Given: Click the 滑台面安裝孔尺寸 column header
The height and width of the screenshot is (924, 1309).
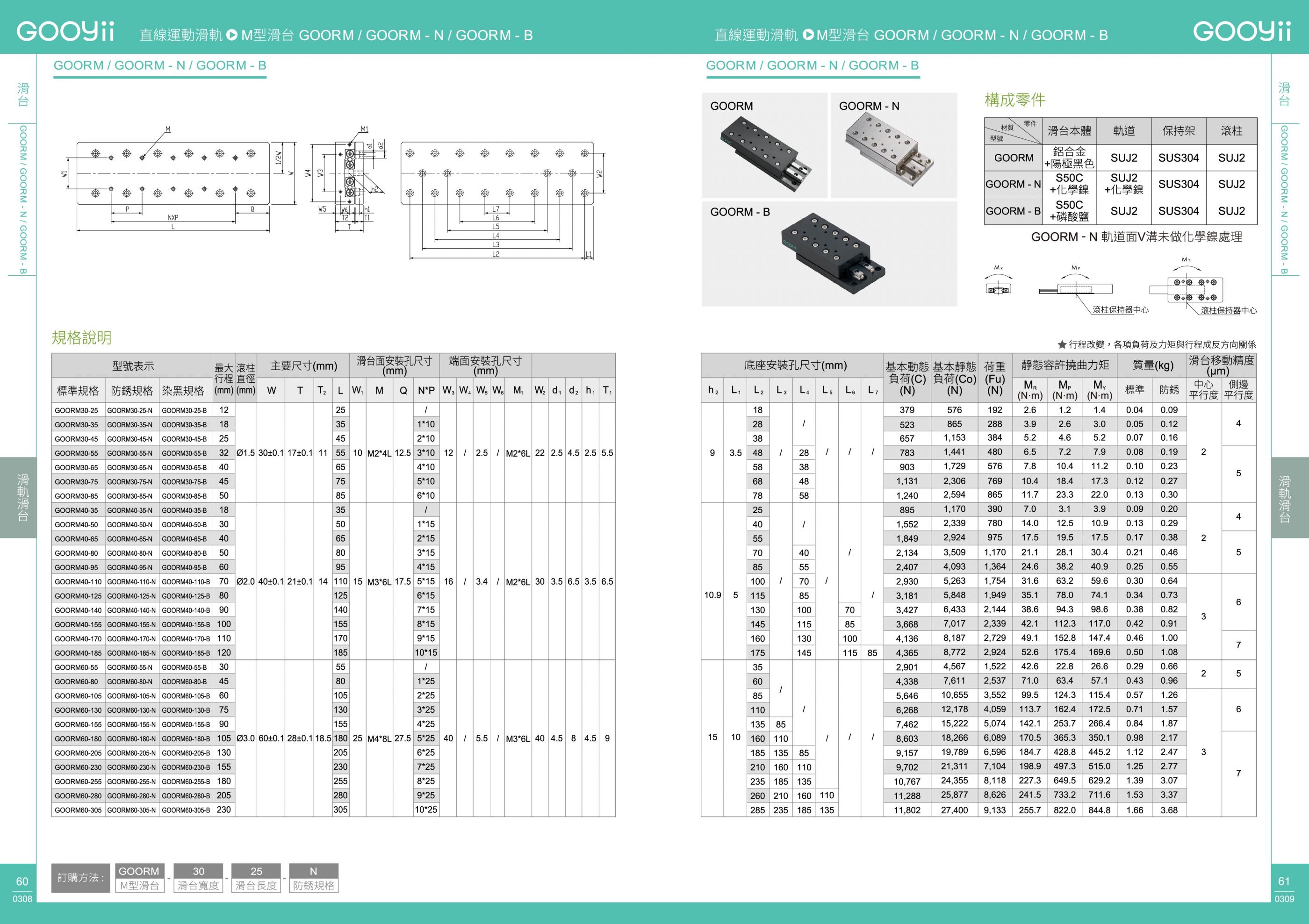Looking at the screenshot, I should pyautogui.click(x=395, y=365).
